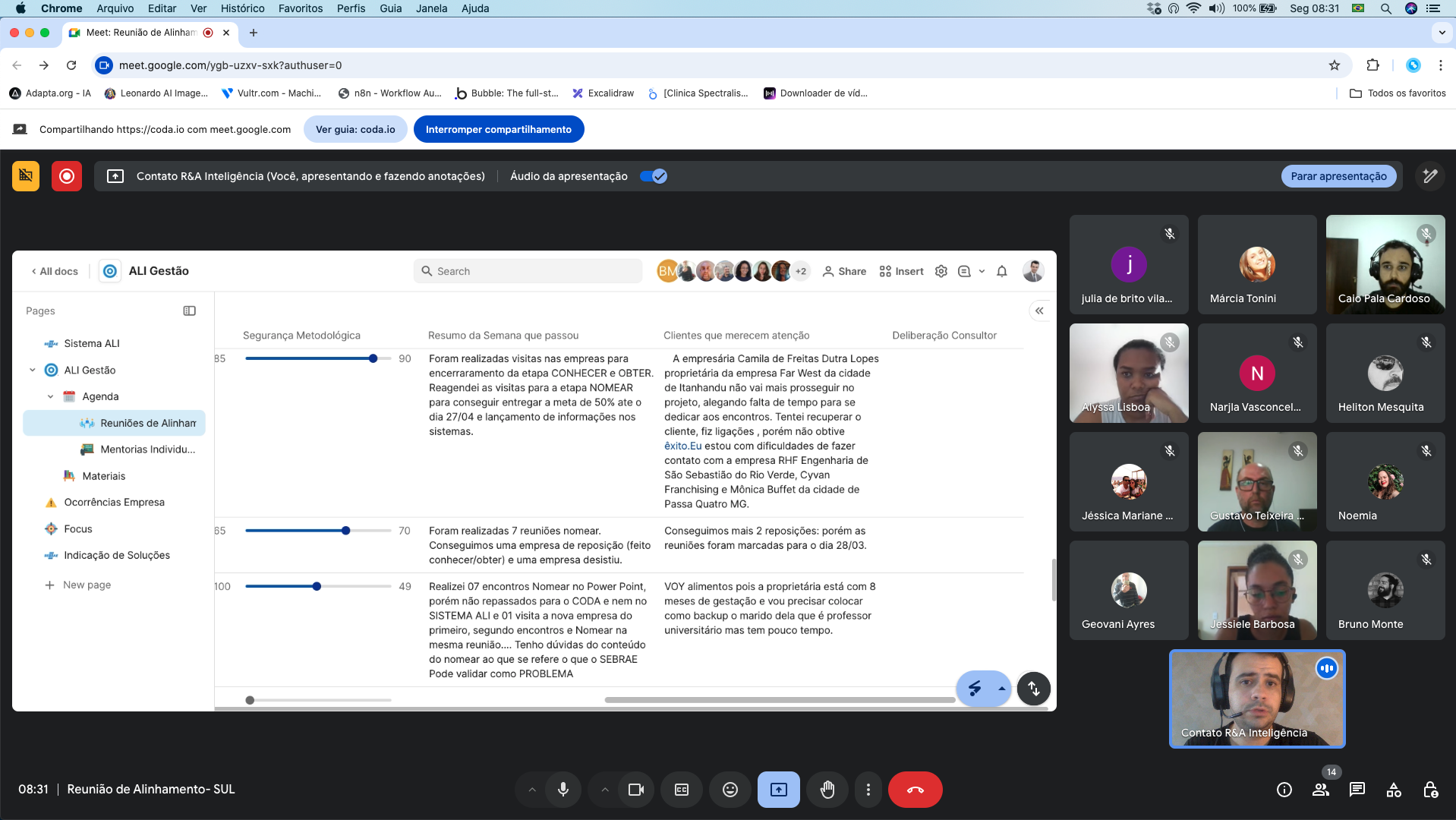
Task: Adjust the slider valued 70
Action: tap(345, 531)
